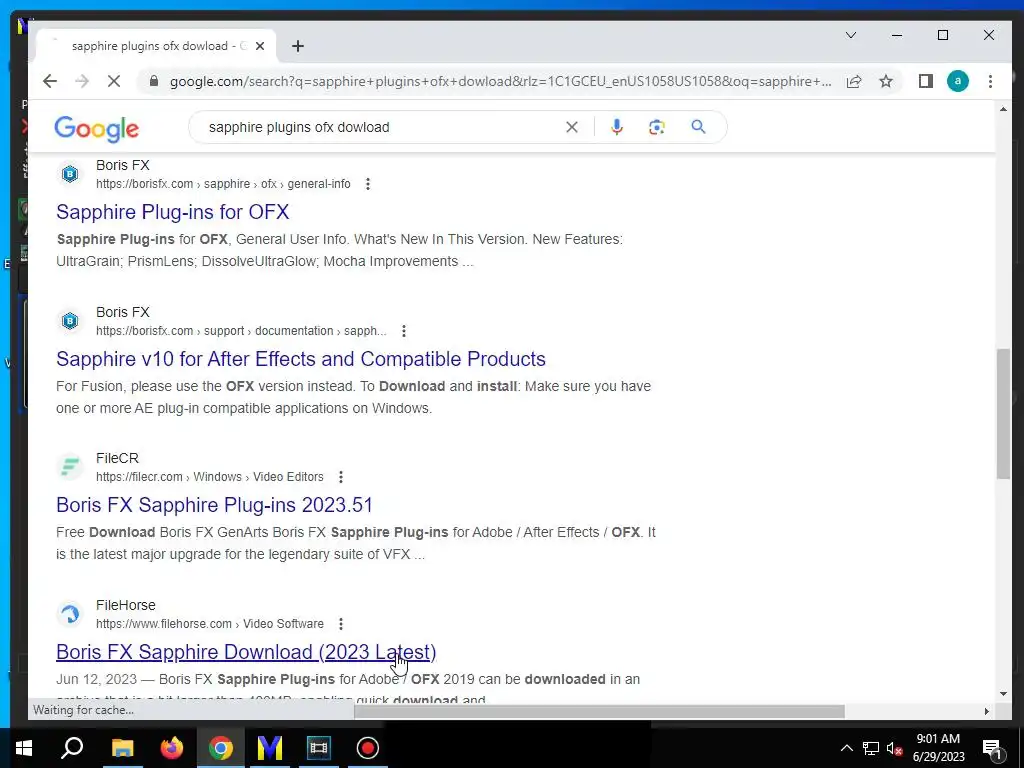Clear the Google search box text
This screenshot has height=768, width=1024.
click(571, 127)
